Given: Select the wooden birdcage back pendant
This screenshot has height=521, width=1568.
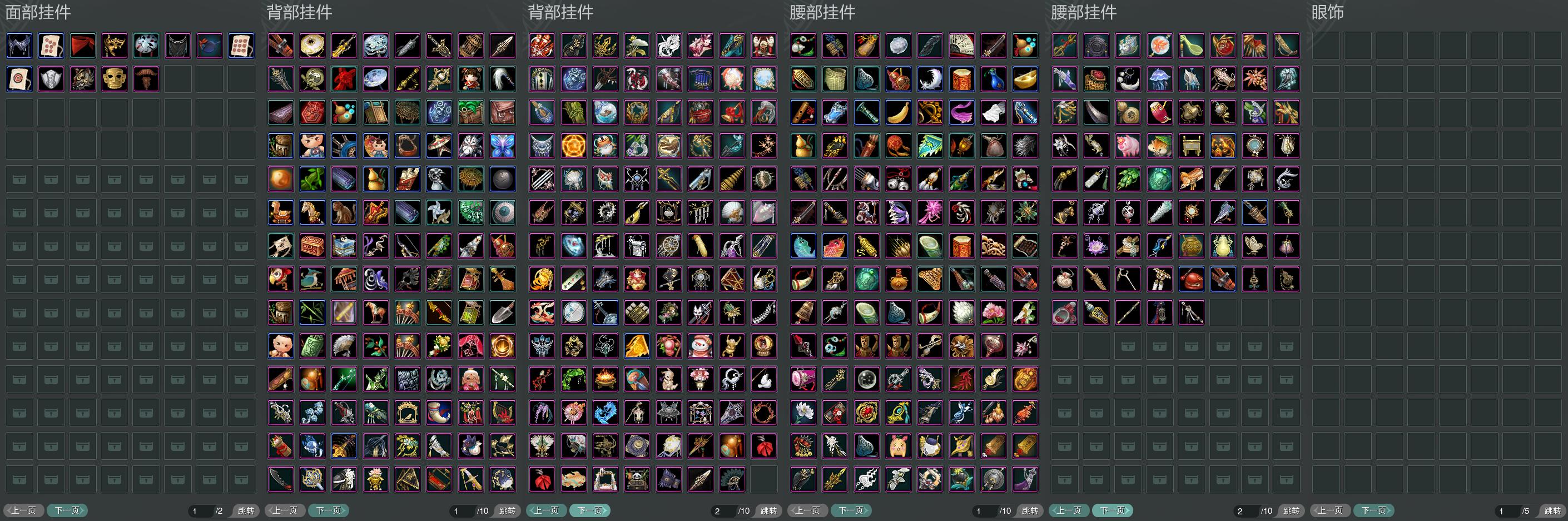Looking at the screenshot, I should 471,46.
